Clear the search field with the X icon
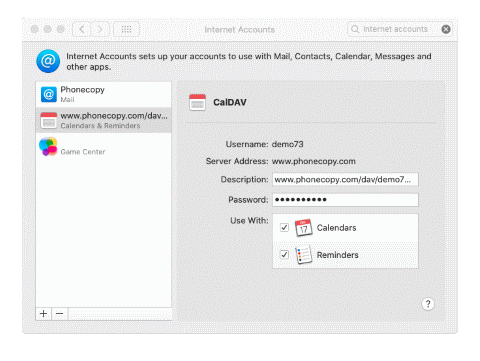 pos(446,29)
